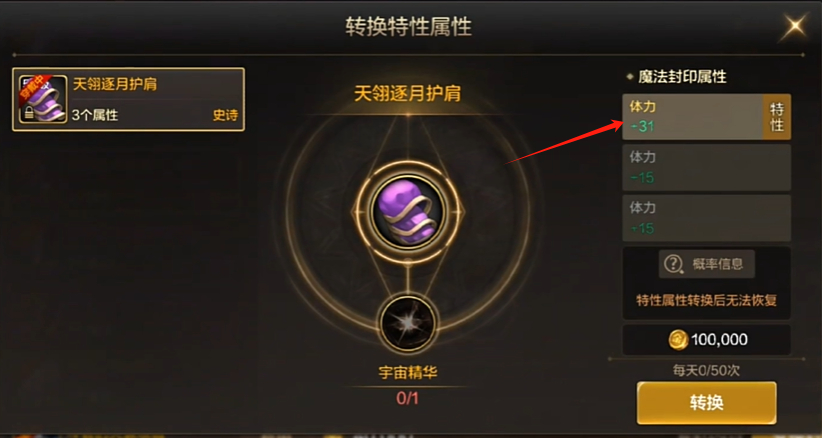Click the 魔法封印属性 section header
Image resolution: width=822 pixels, height=438 pixels.
coord(682,77)
